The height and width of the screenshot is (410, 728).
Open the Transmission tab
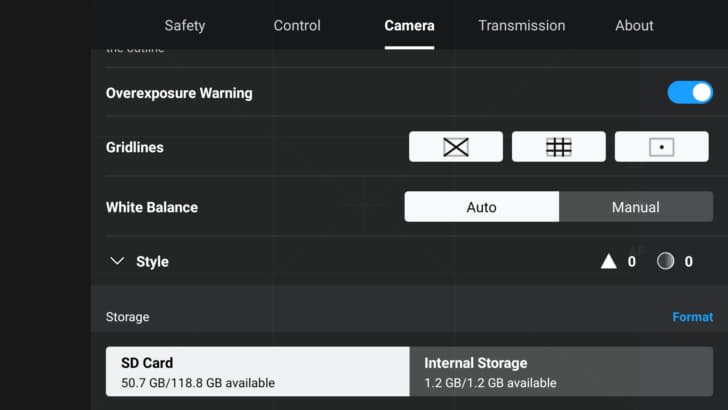(x=521, y=26)
